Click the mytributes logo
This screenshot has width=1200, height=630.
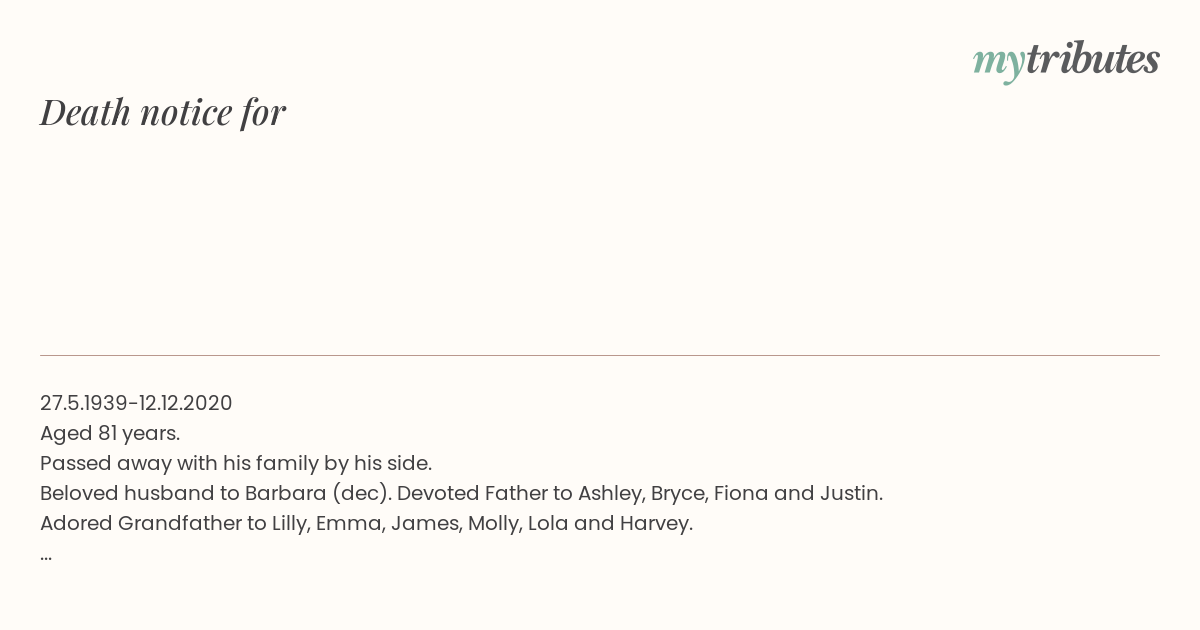[1066, 61]
